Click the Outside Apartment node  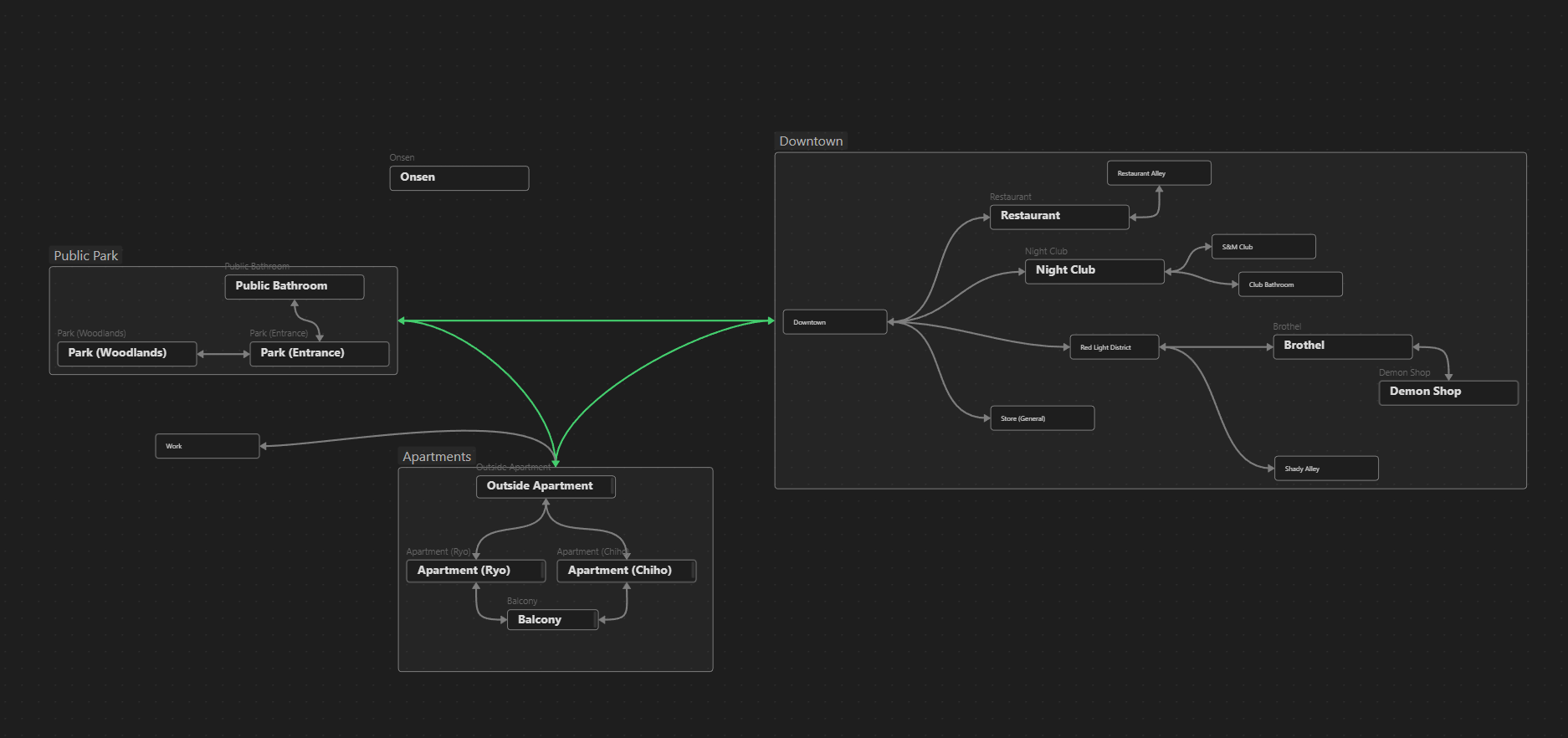tap(546, 486)
